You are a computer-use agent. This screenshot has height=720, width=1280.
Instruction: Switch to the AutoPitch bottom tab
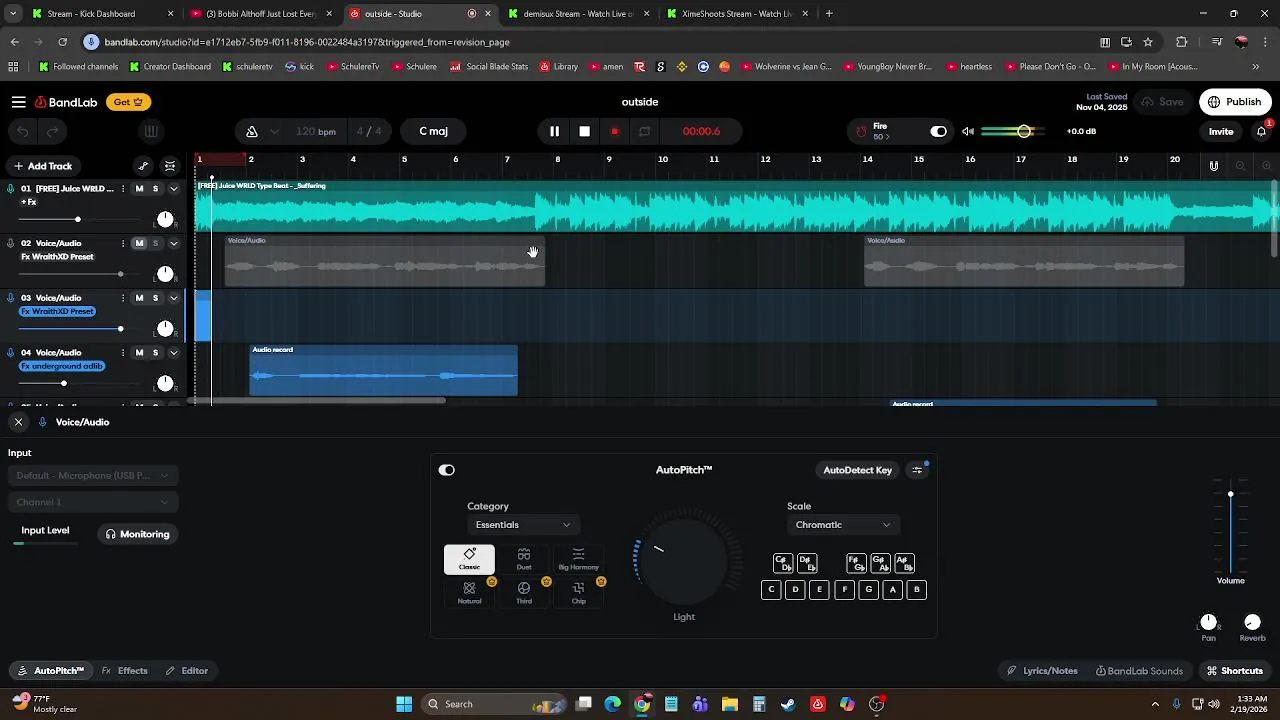(51, 671)
